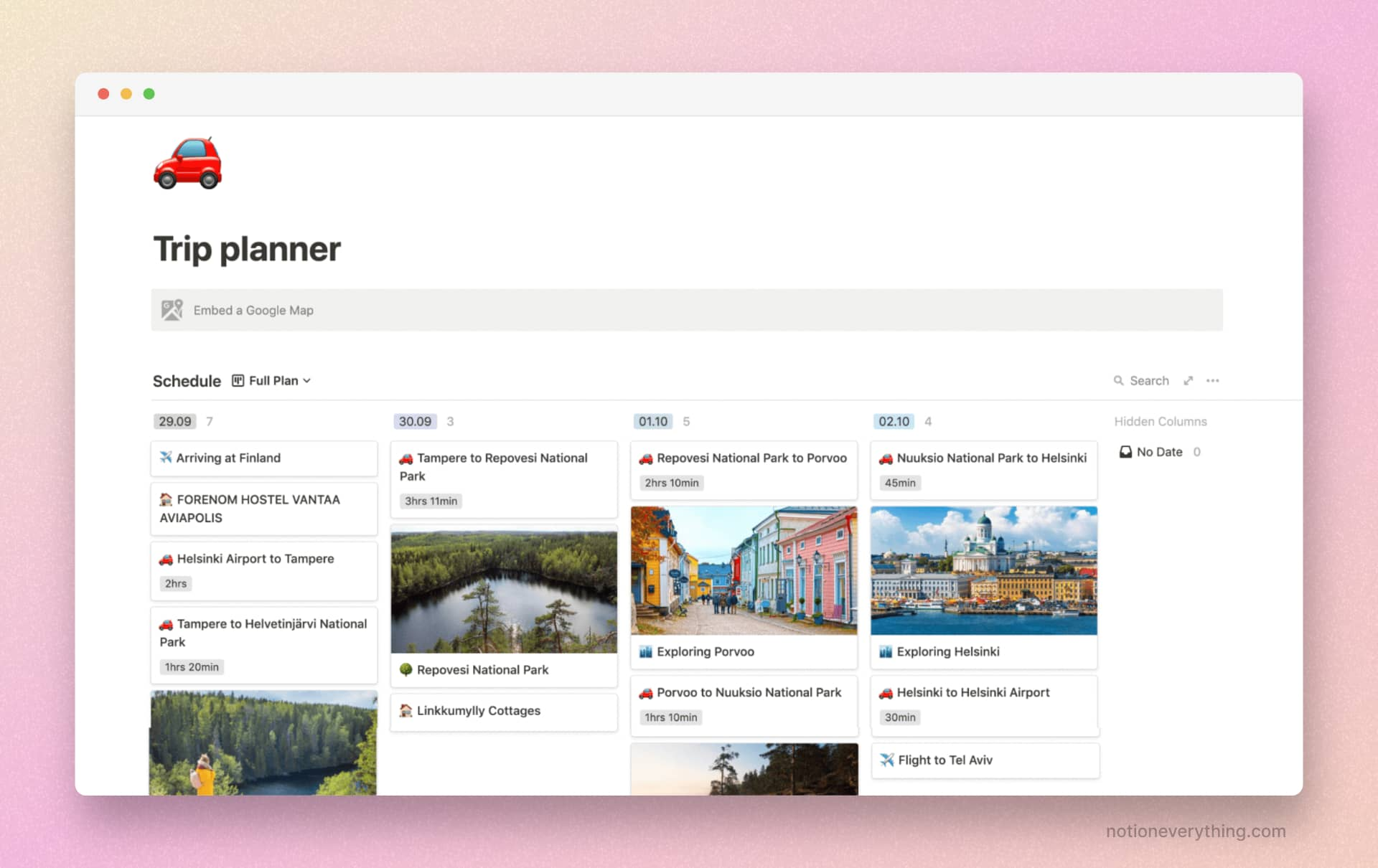Click the red car page icon

(188, 163)
